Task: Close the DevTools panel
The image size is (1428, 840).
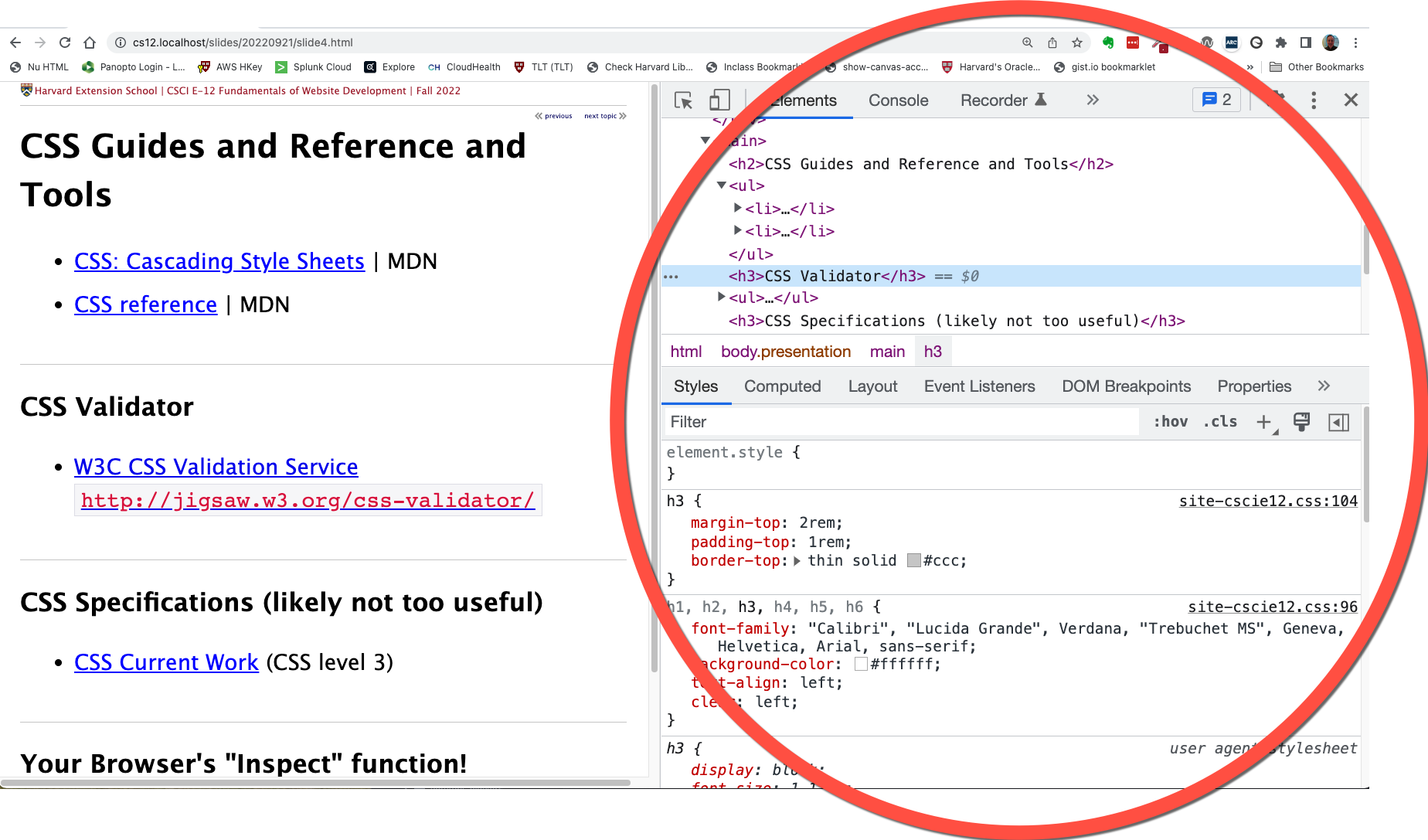Action: [x=1351, y=100]
